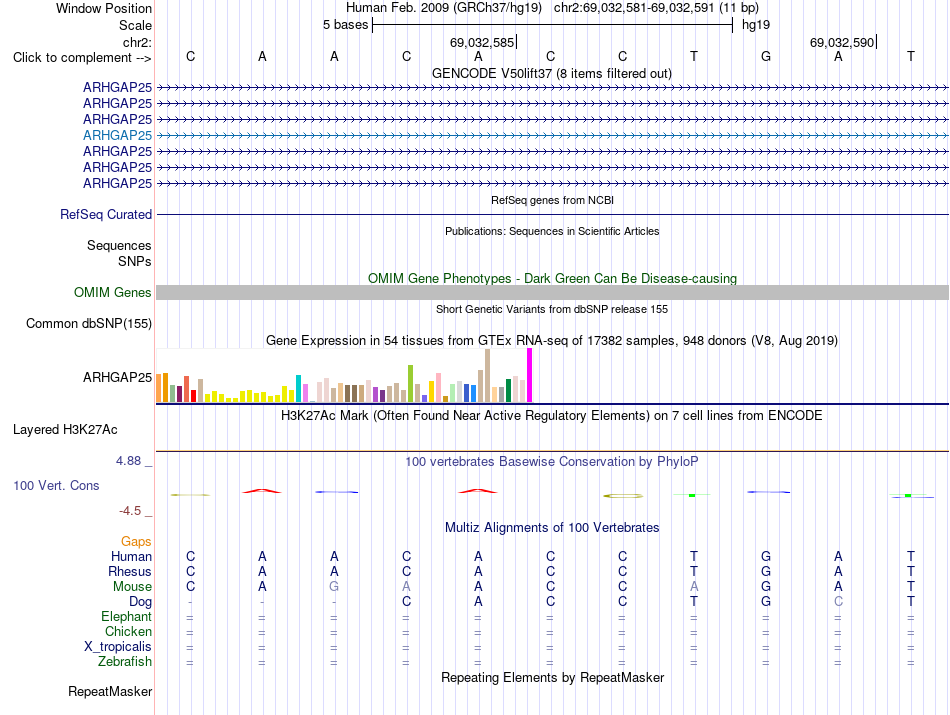Click the Zebrafish species label

125,662
